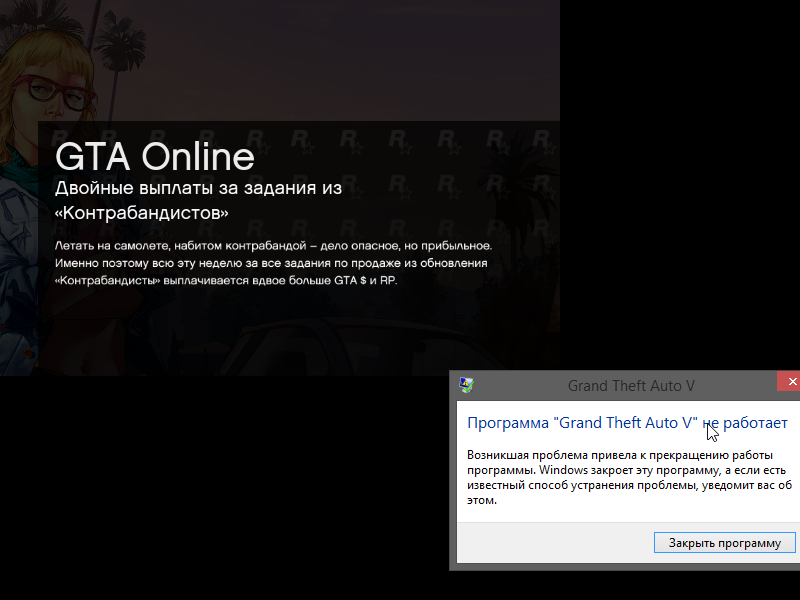Click the "Закрыть программу" button
800x600 pixels.
(724, 543)
